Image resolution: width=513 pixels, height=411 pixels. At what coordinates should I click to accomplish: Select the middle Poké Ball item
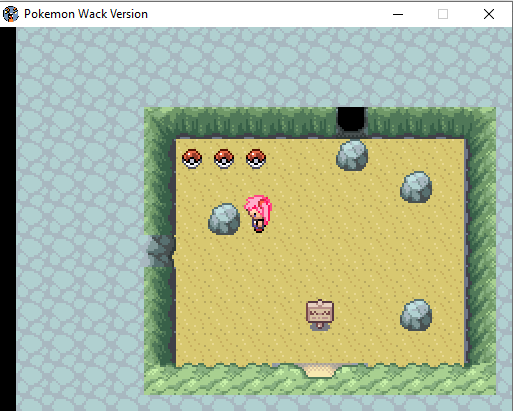pyautogui.click(x=224, y=159)
